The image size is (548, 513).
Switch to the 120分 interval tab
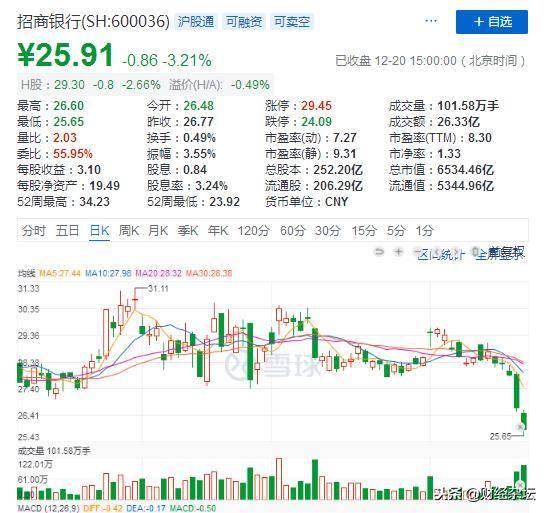coord(254,231)
